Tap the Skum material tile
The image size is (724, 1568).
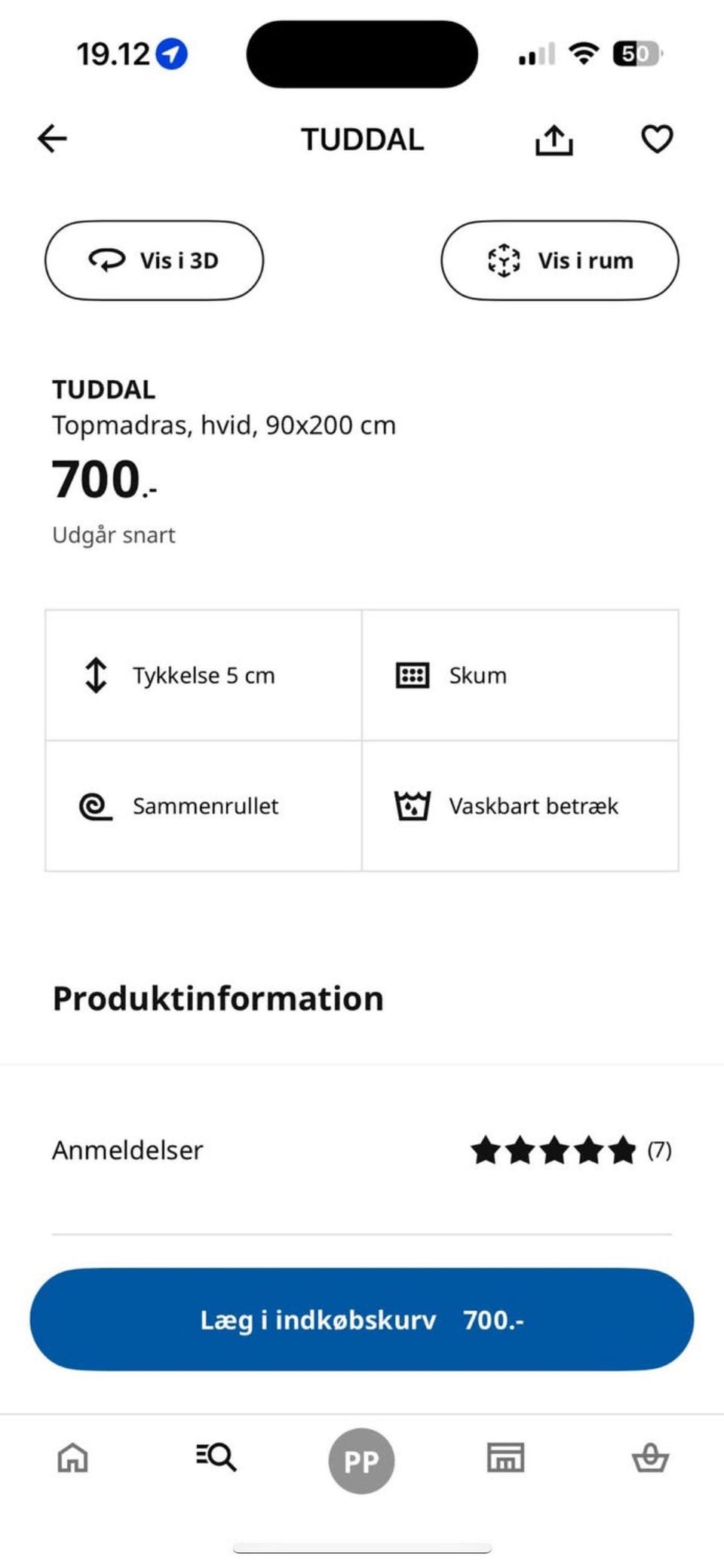pos(519,676)
